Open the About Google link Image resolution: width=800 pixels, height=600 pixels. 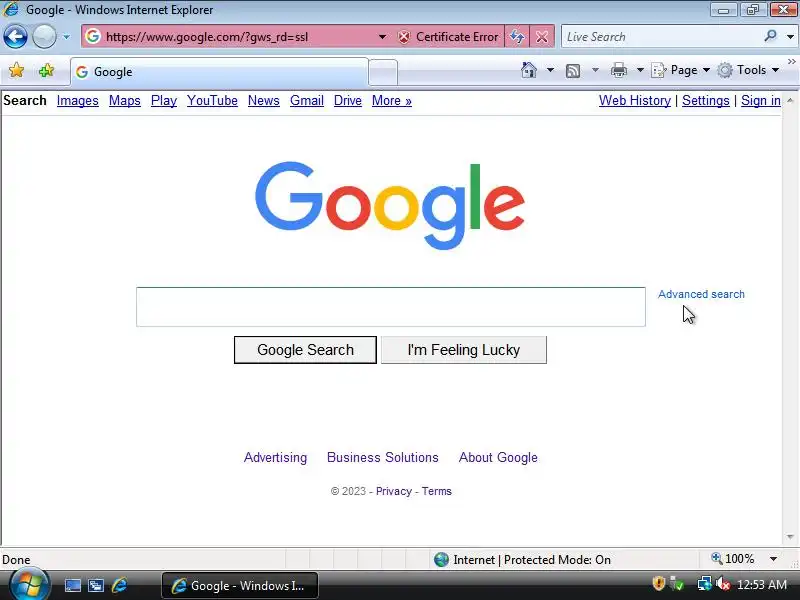click(x=498, y=457)
